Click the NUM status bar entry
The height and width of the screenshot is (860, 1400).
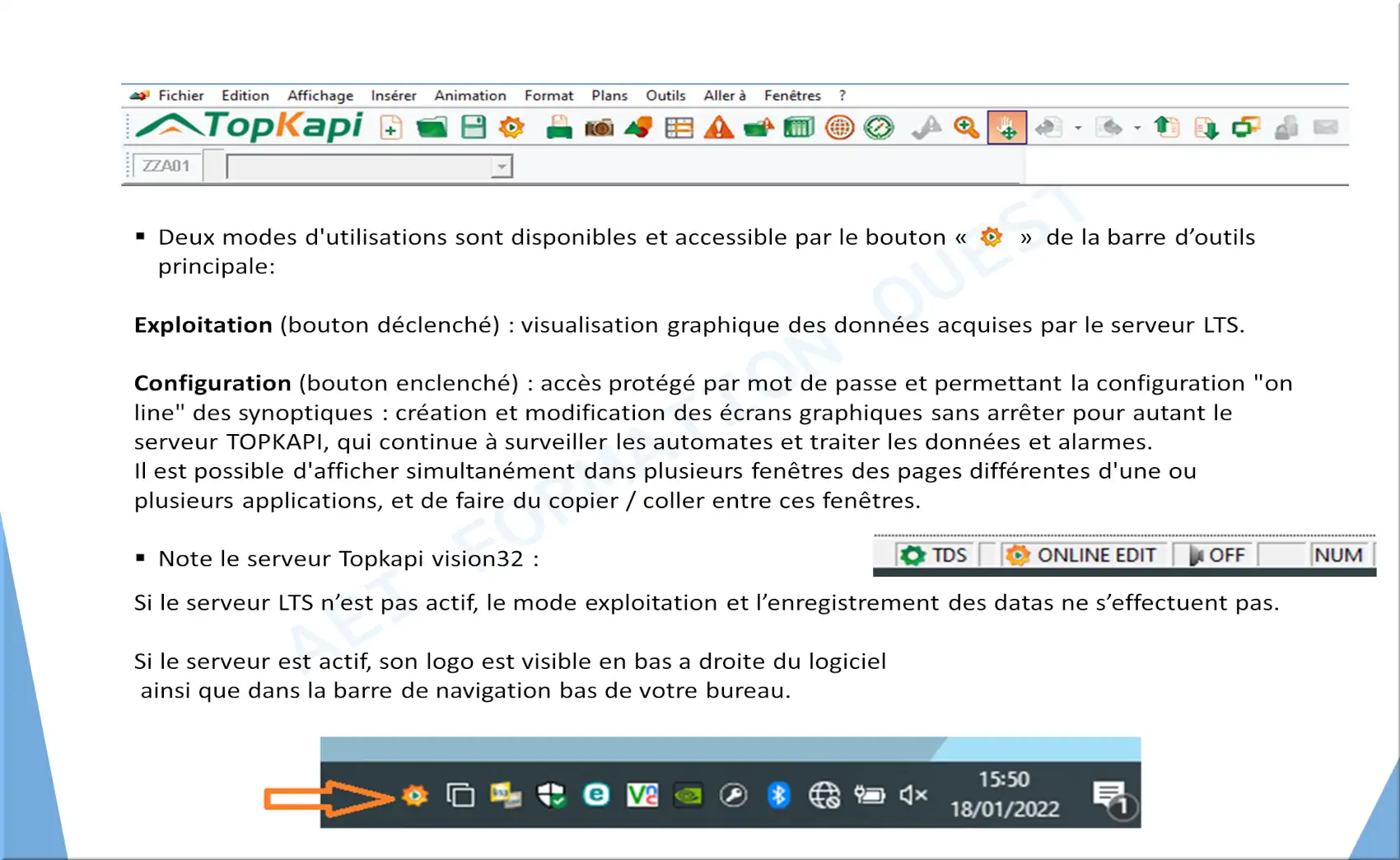point(1338,555)
